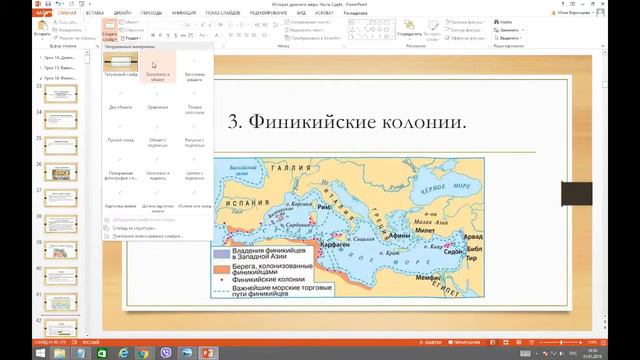Click the Reset (Сбросить) slide button
Viewport: 640px width, 360px height.
point(131,30)
